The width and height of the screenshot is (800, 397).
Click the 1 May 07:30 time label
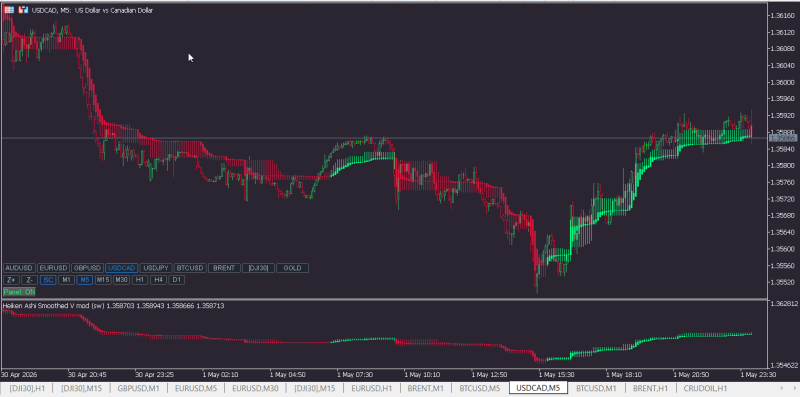(354, 374)
